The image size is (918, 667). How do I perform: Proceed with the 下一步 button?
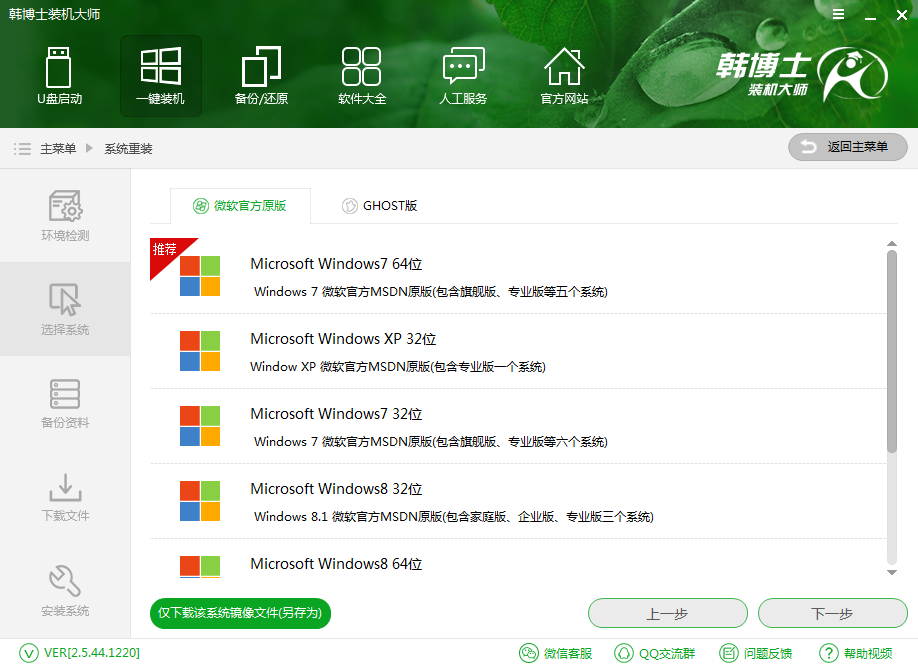(833, 613)
